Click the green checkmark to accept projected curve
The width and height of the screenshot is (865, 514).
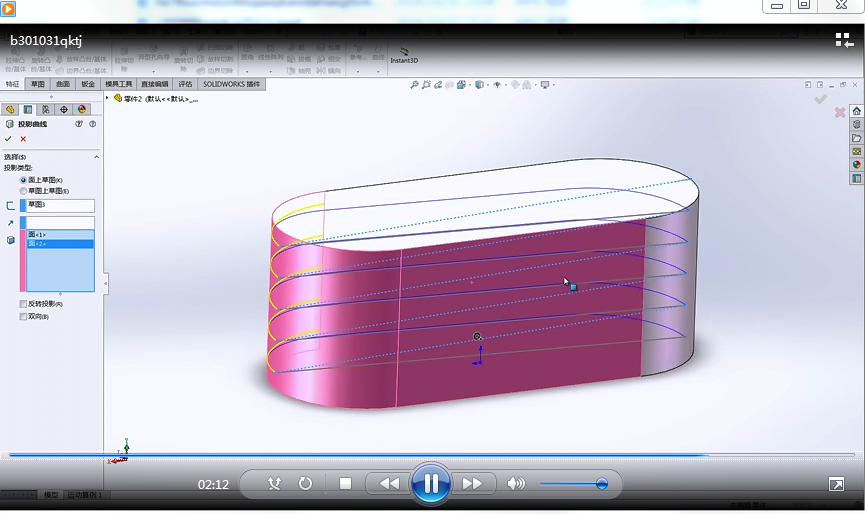tap(8, 139)
